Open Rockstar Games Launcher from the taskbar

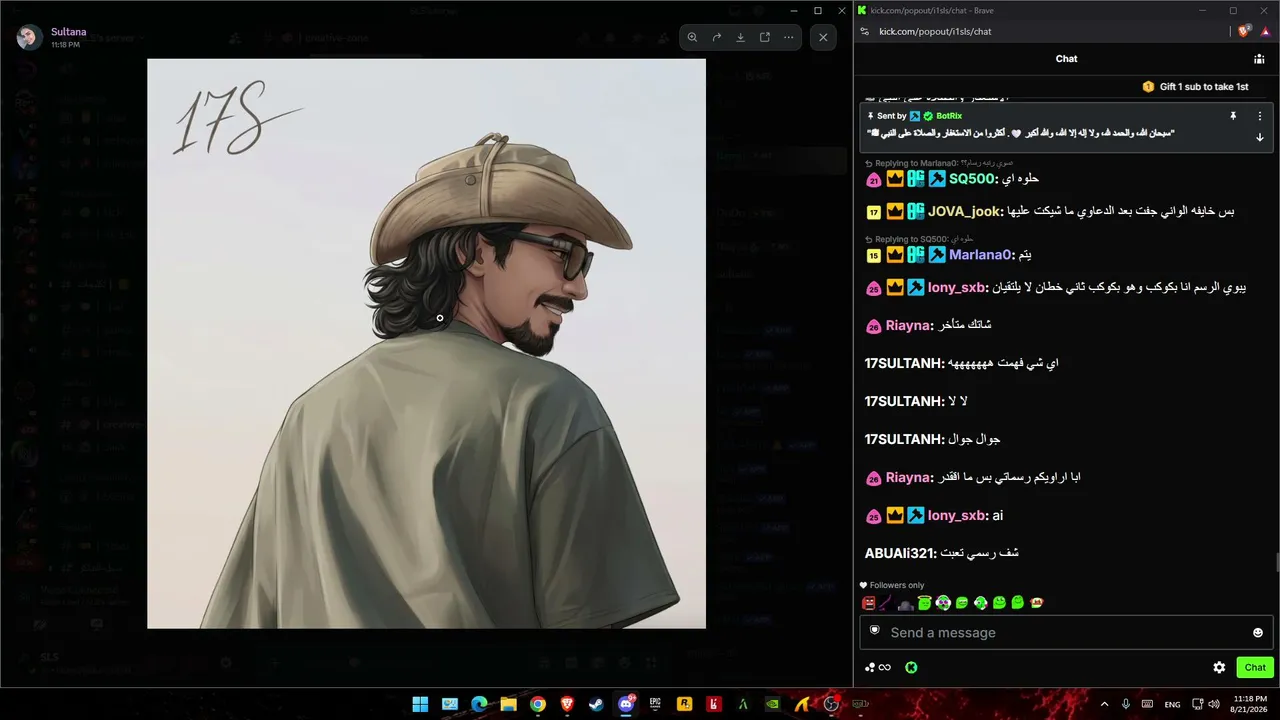click(685, 704)
